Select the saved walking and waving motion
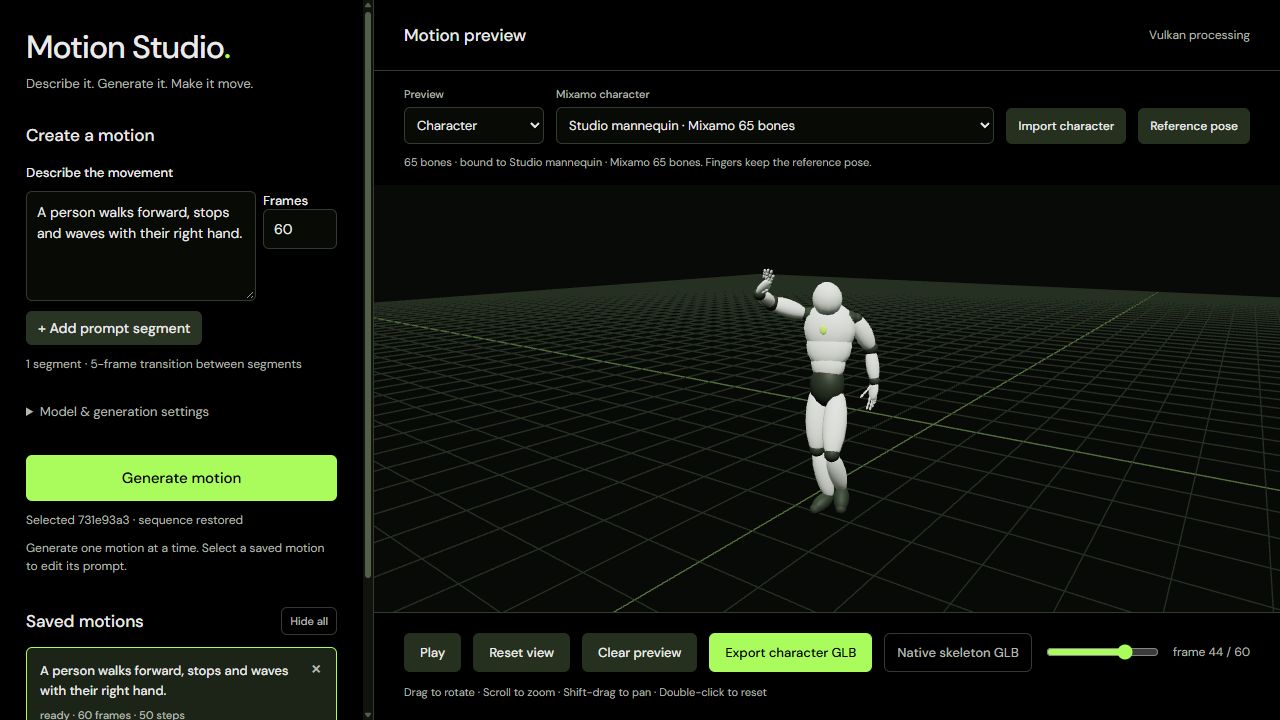 click(x=181, y=685)
